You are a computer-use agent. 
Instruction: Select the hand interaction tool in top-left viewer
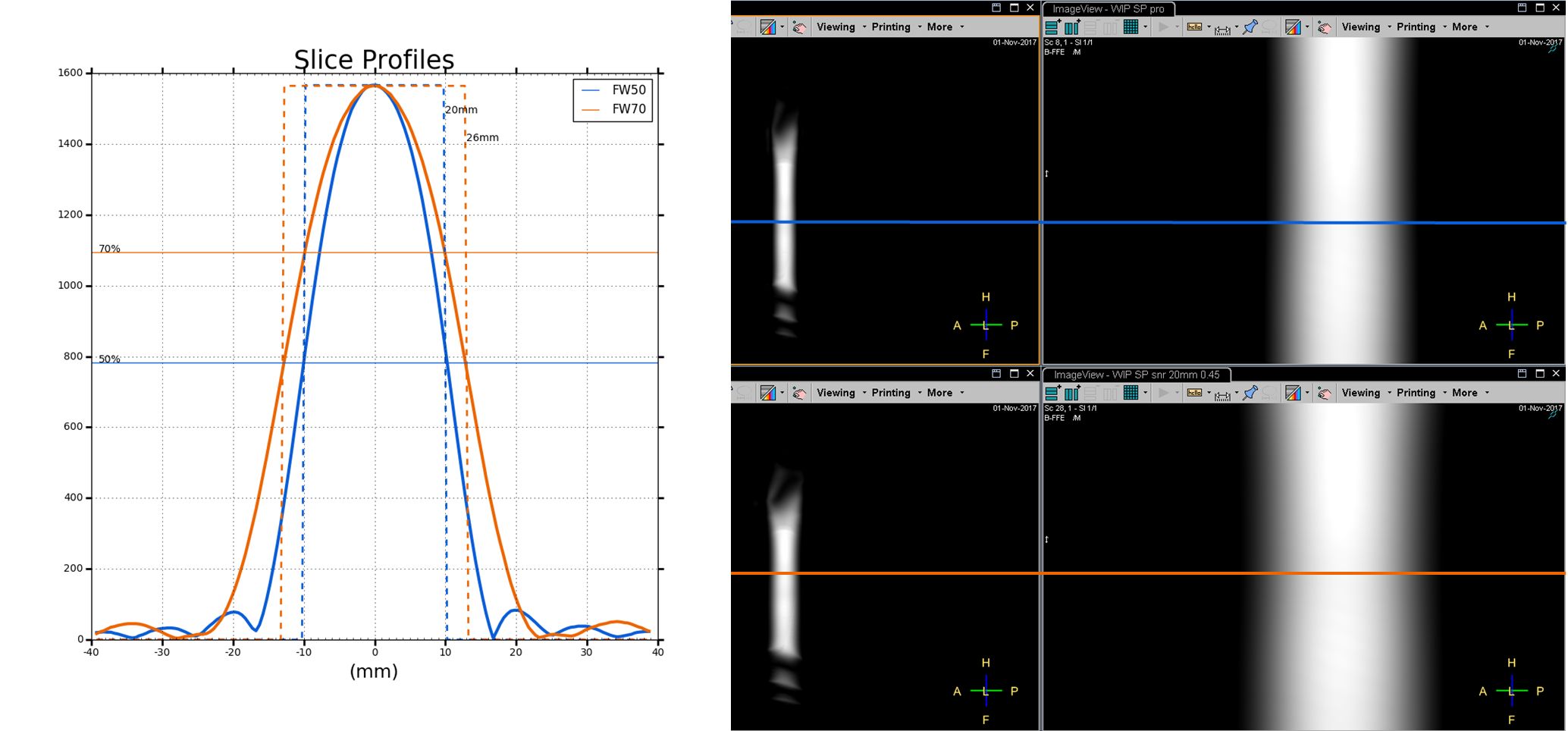(x=798, y=27)
